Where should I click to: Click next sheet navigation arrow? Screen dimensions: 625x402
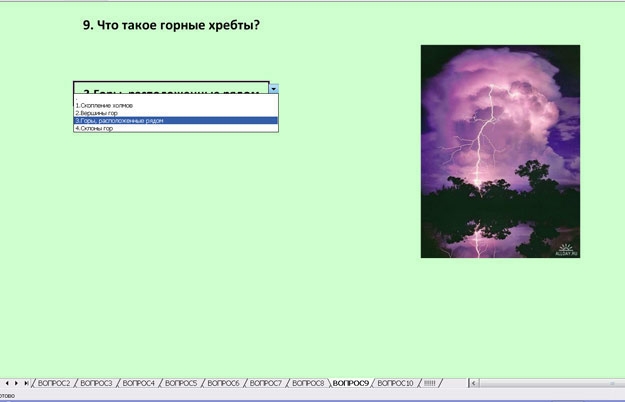16,383
